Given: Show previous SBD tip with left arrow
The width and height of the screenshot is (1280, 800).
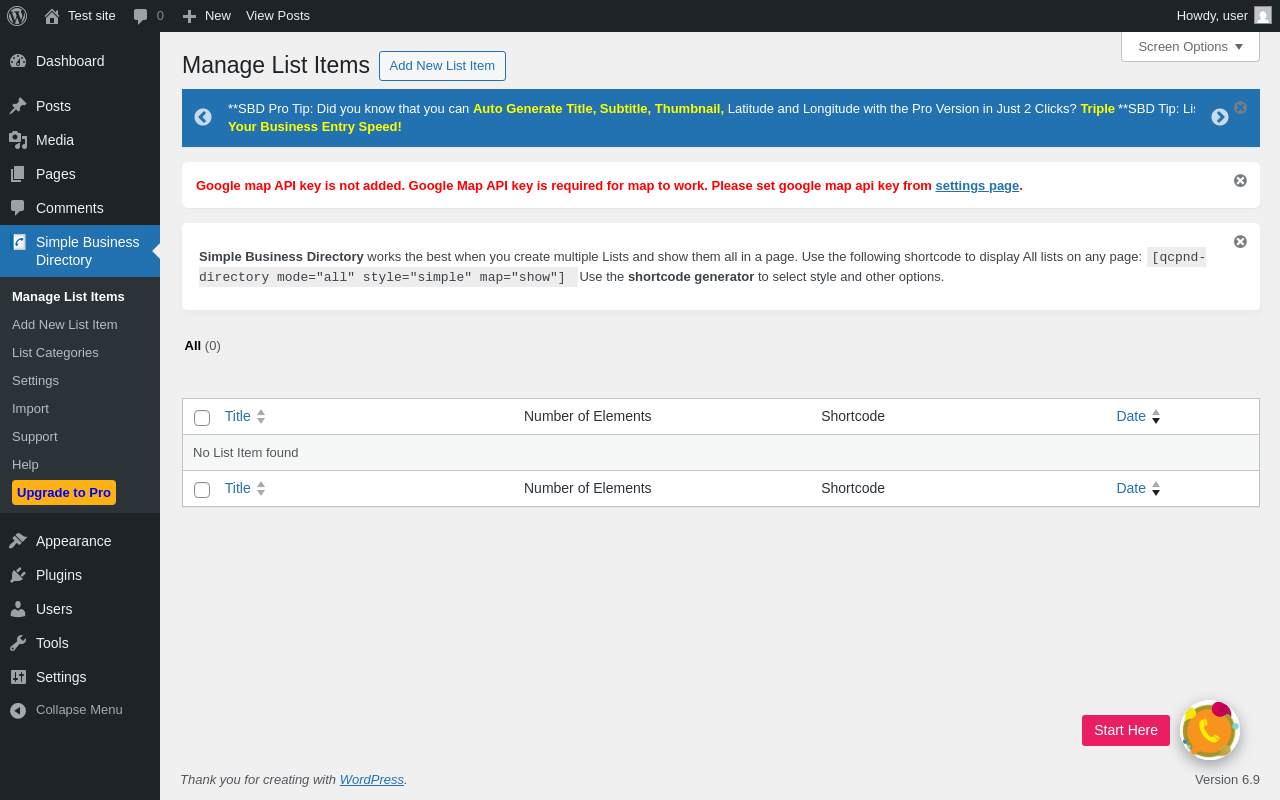Looking at the screenshot, I should [203, 117].
